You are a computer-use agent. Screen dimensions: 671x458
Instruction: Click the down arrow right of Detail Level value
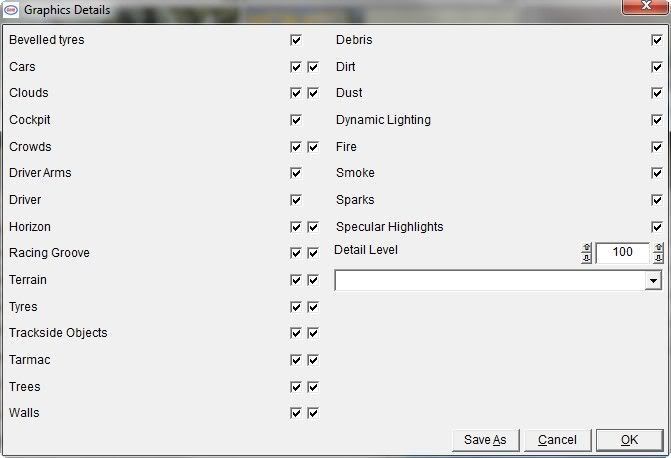[x=658, y=258]
